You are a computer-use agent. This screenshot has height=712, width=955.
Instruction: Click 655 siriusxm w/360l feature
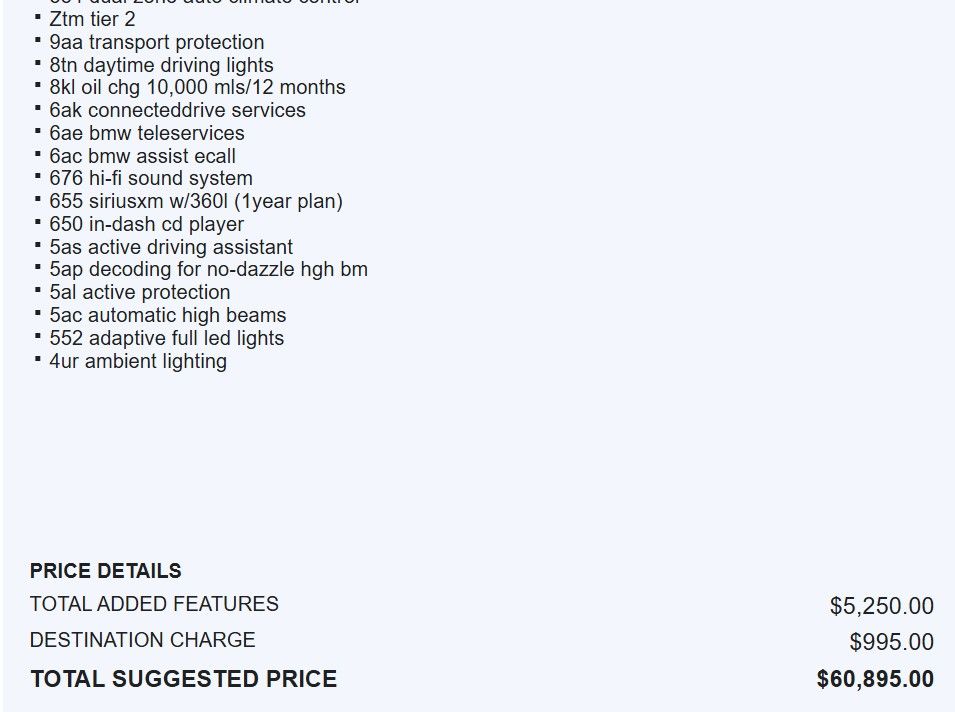point(196,201)
